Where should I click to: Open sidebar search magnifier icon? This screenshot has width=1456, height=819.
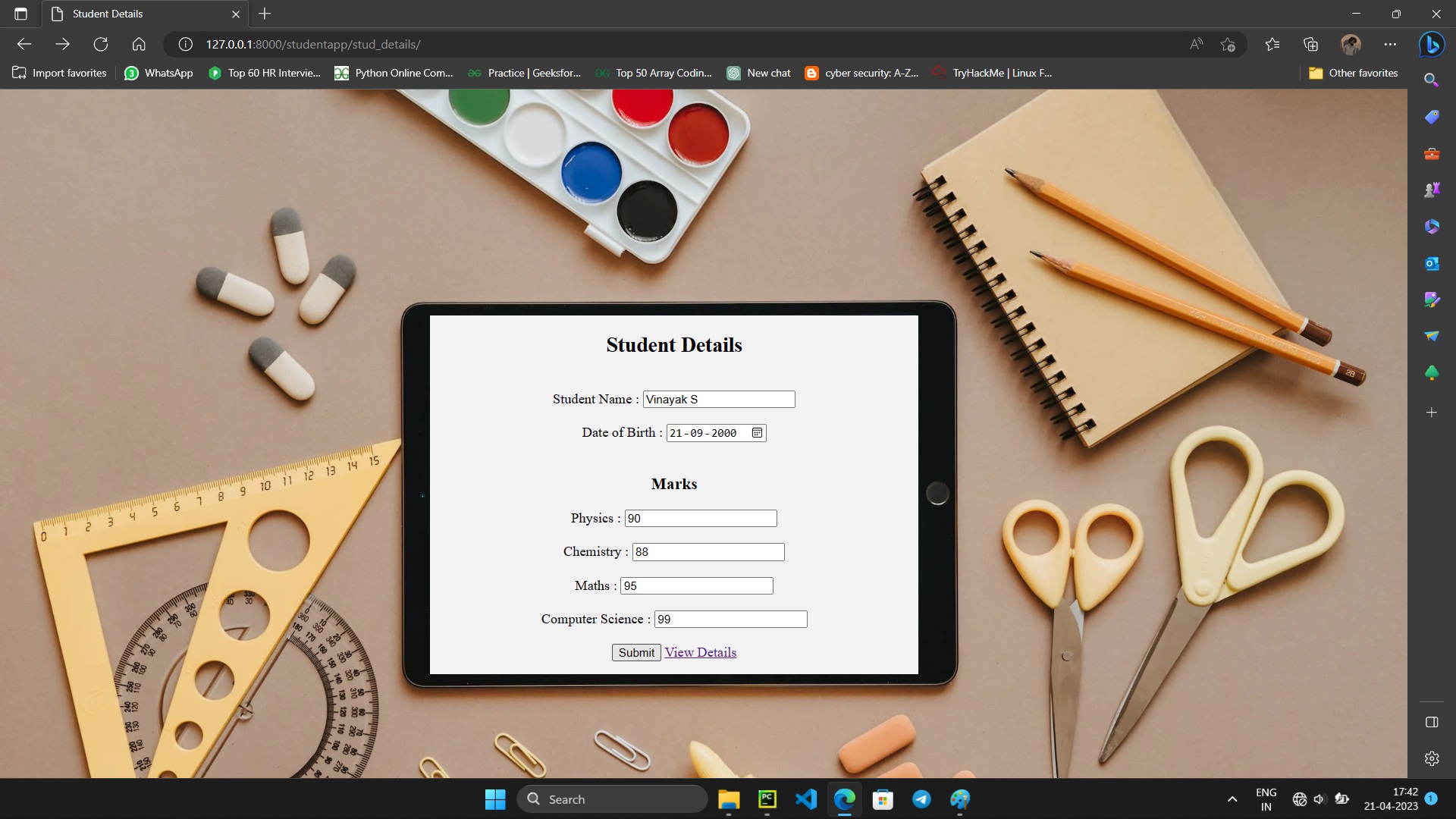[x=1431, y=80]
